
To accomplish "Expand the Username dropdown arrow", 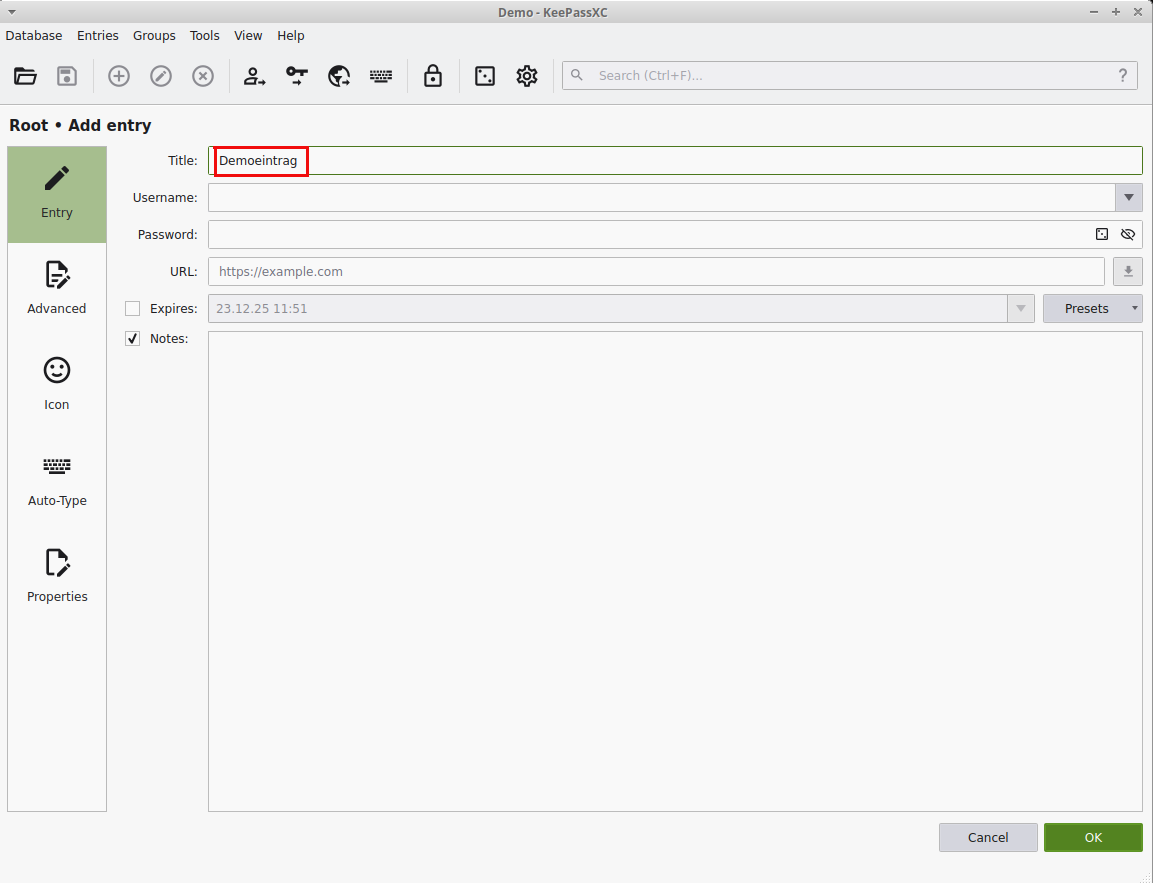I will (x=1129, y=197).
